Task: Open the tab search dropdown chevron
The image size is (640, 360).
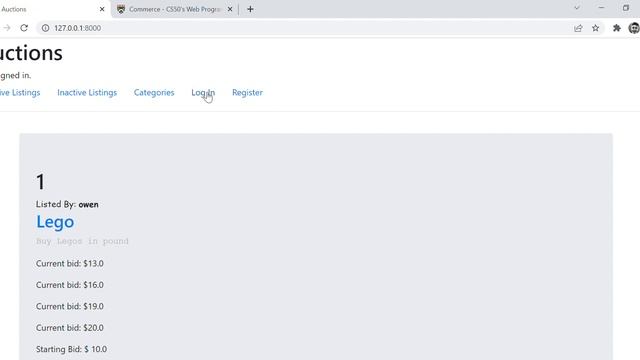Action: click(x=577, y=8)
